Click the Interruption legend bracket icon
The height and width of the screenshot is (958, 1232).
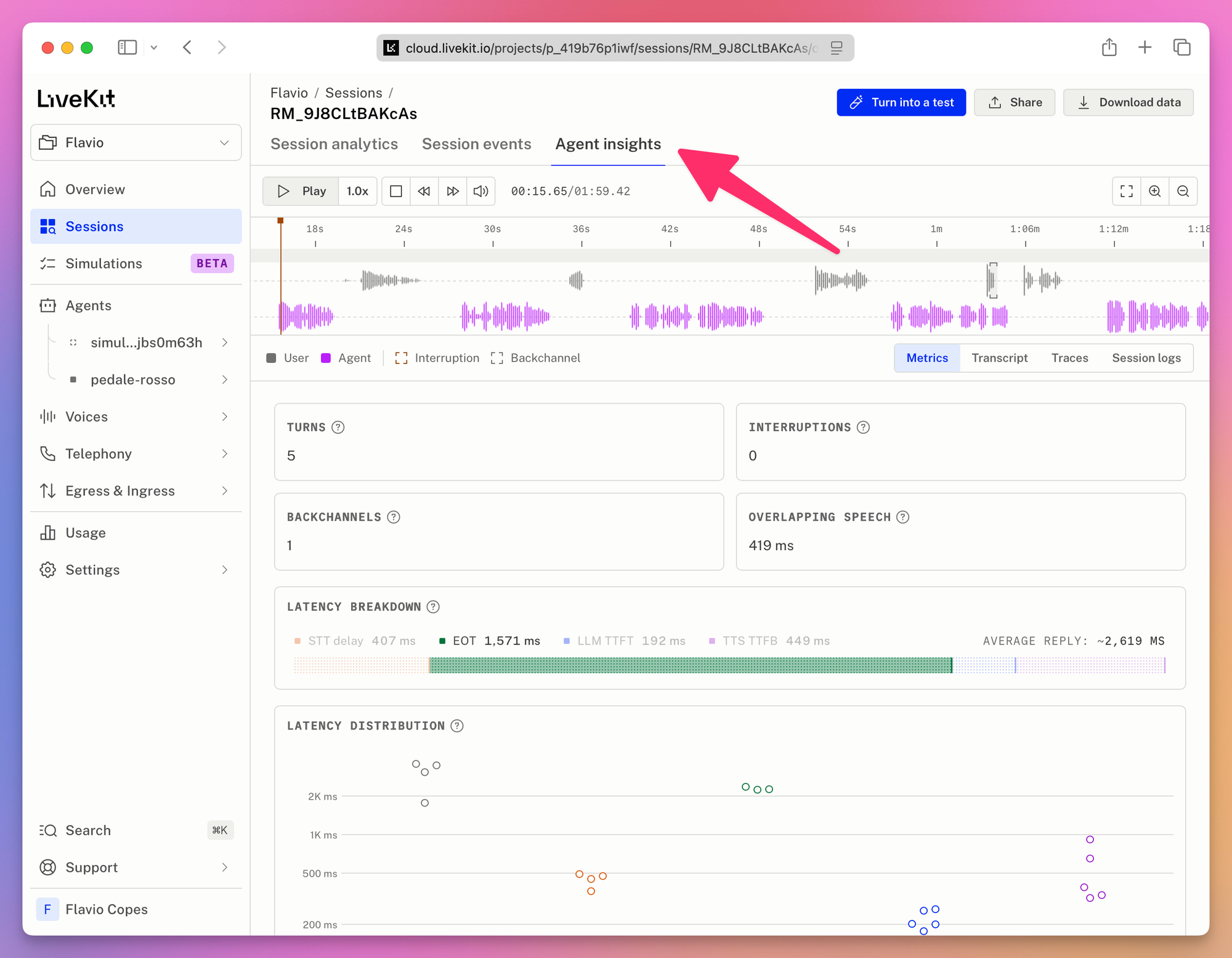pos(401,359)
